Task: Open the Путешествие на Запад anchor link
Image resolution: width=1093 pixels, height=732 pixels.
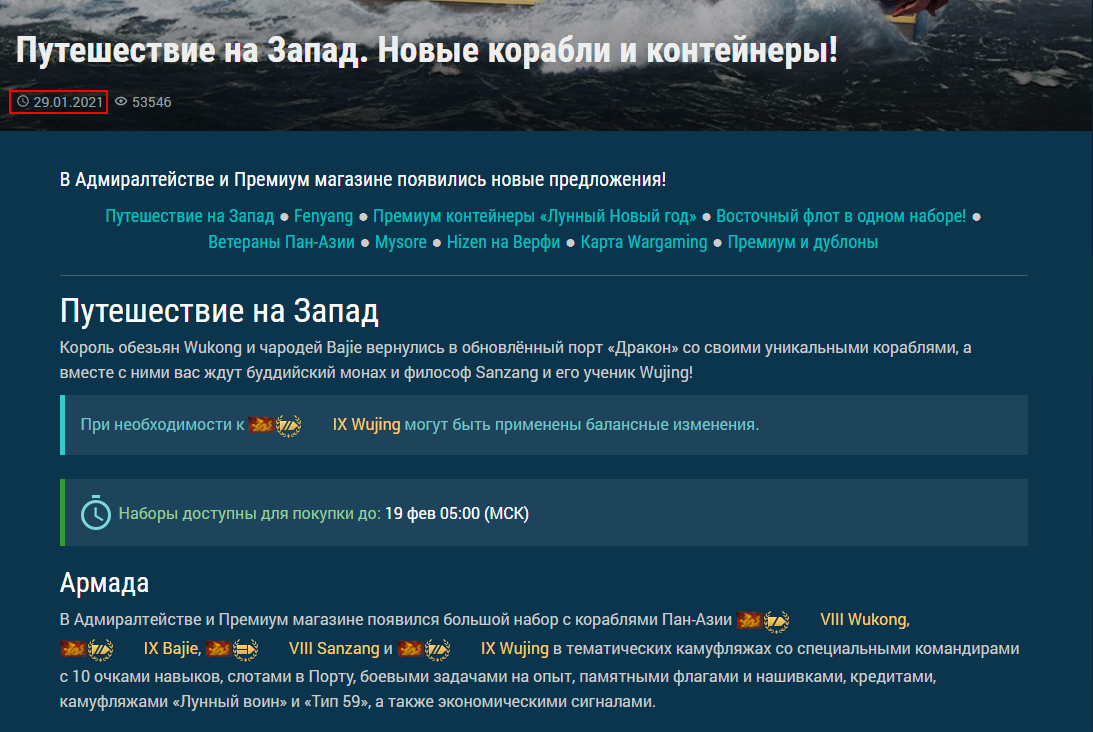Action: (x=190, y=216)
